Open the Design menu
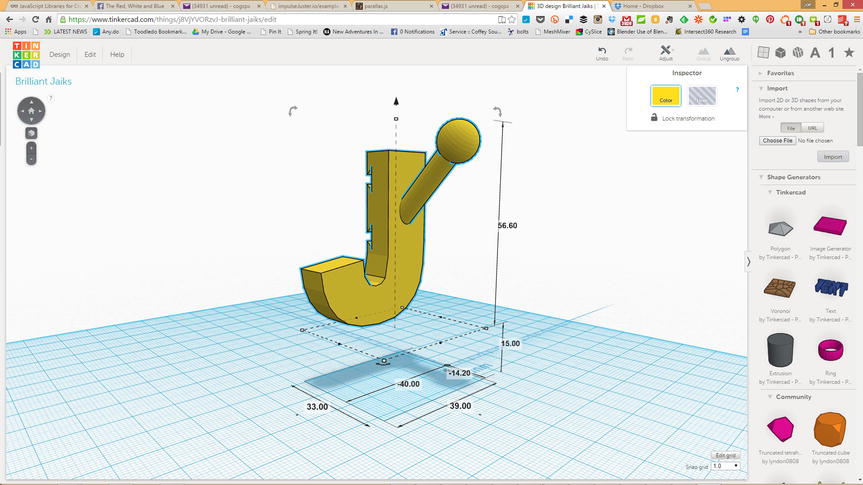Viewport: 863px width, 485px height. point(60,55)
